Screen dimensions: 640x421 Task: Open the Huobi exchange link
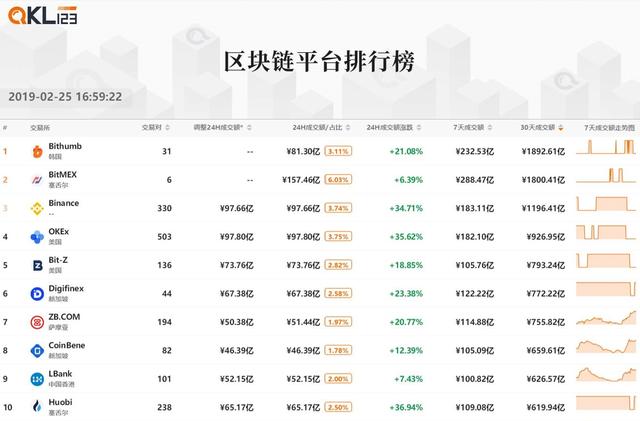point(60,402)
